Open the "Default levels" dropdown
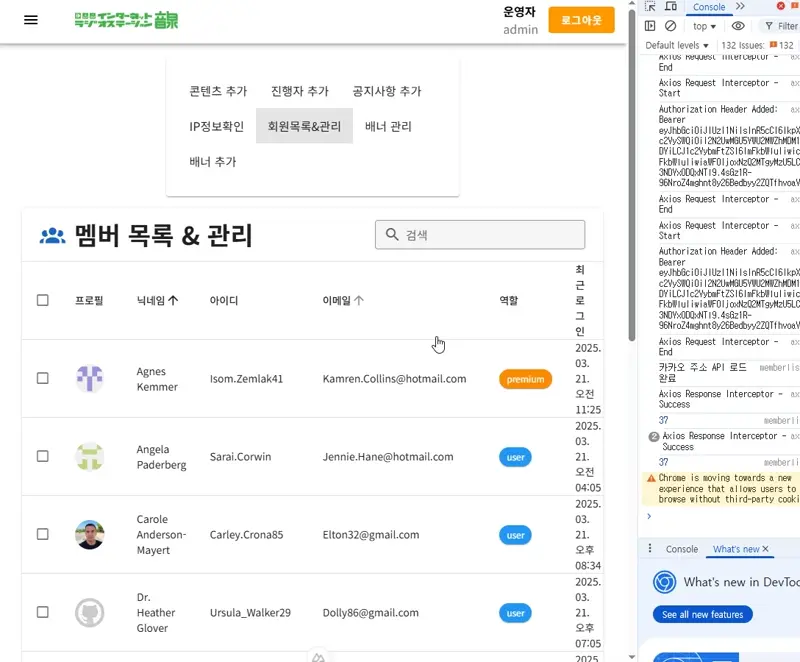Screen dimensions: 800x662 click(x=676, y=44)
